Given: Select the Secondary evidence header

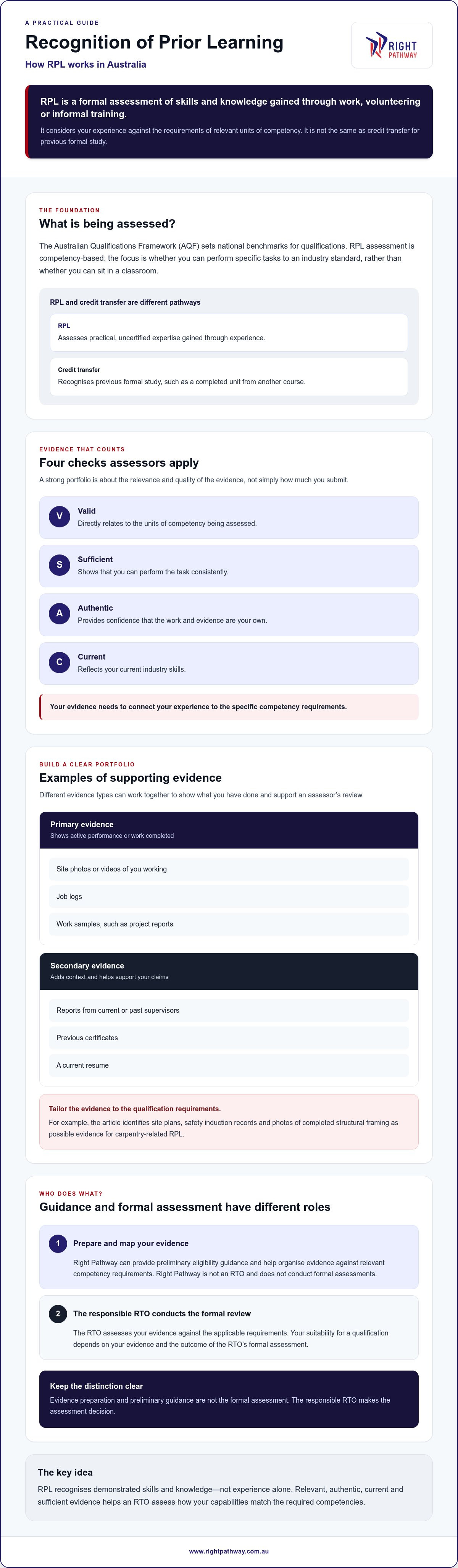Looking at the screenshot, I should coord(229,971).
